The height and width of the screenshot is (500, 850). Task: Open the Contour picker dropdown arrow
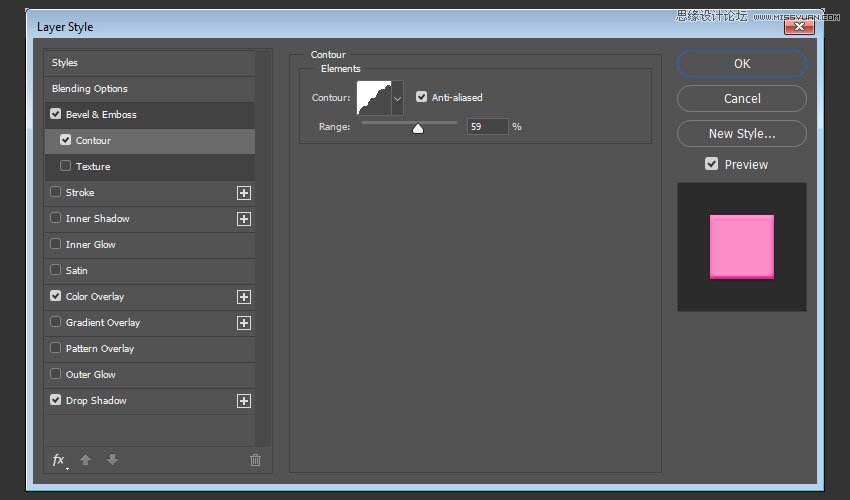click(x=397, y=98)
